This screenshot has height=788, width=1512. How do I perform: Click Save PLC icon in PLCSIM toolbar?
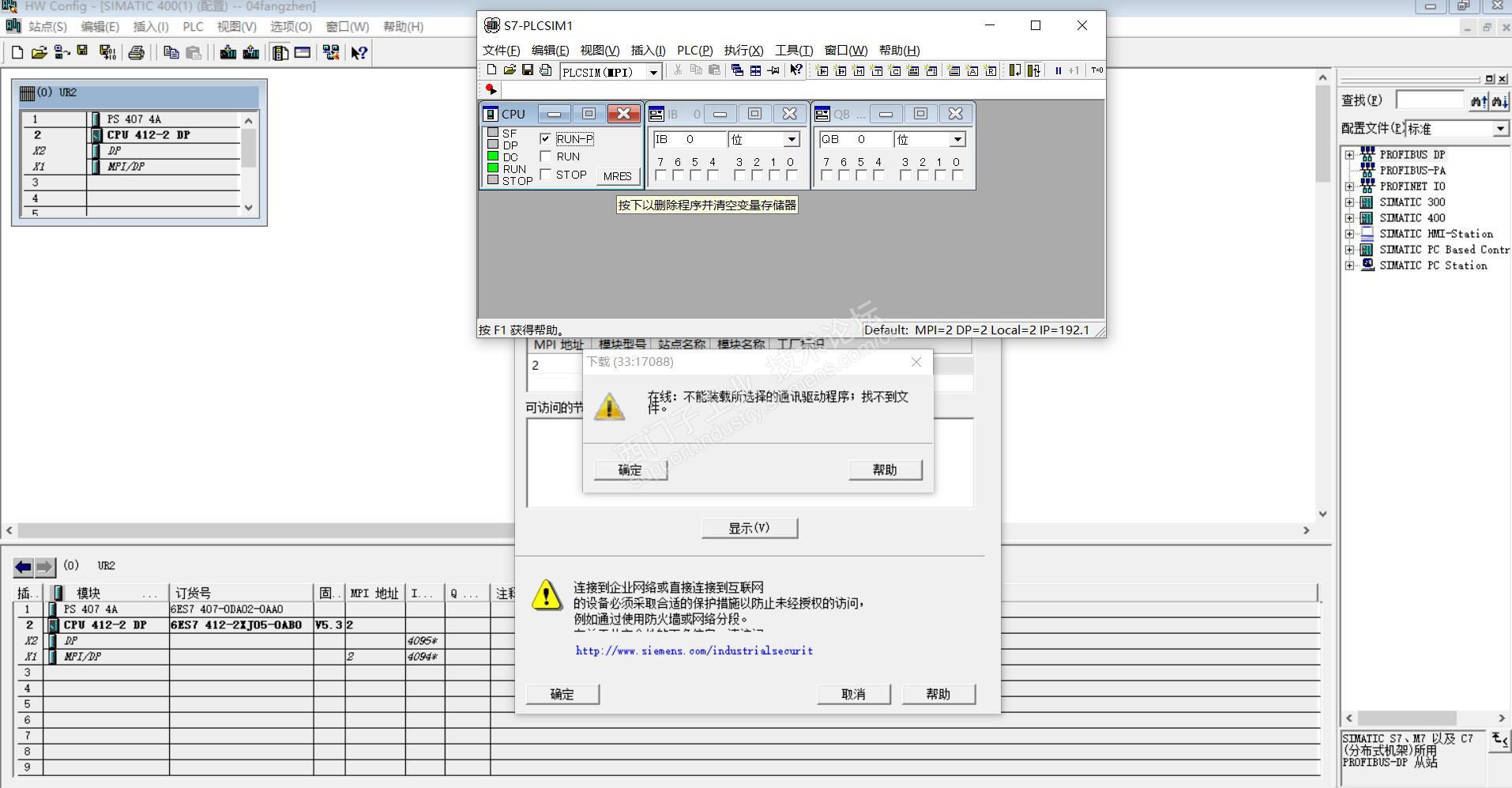(528, 70)
